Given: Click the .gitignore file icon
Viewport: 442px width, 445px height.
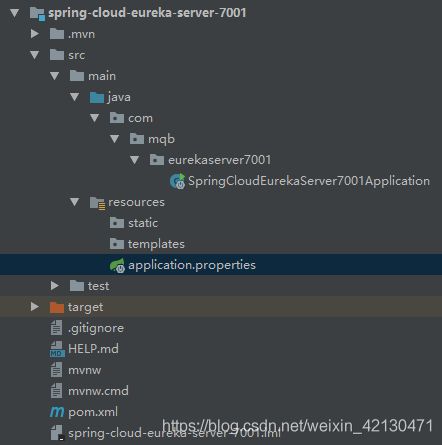Looking at the screenshot, I should coord(56,328).
